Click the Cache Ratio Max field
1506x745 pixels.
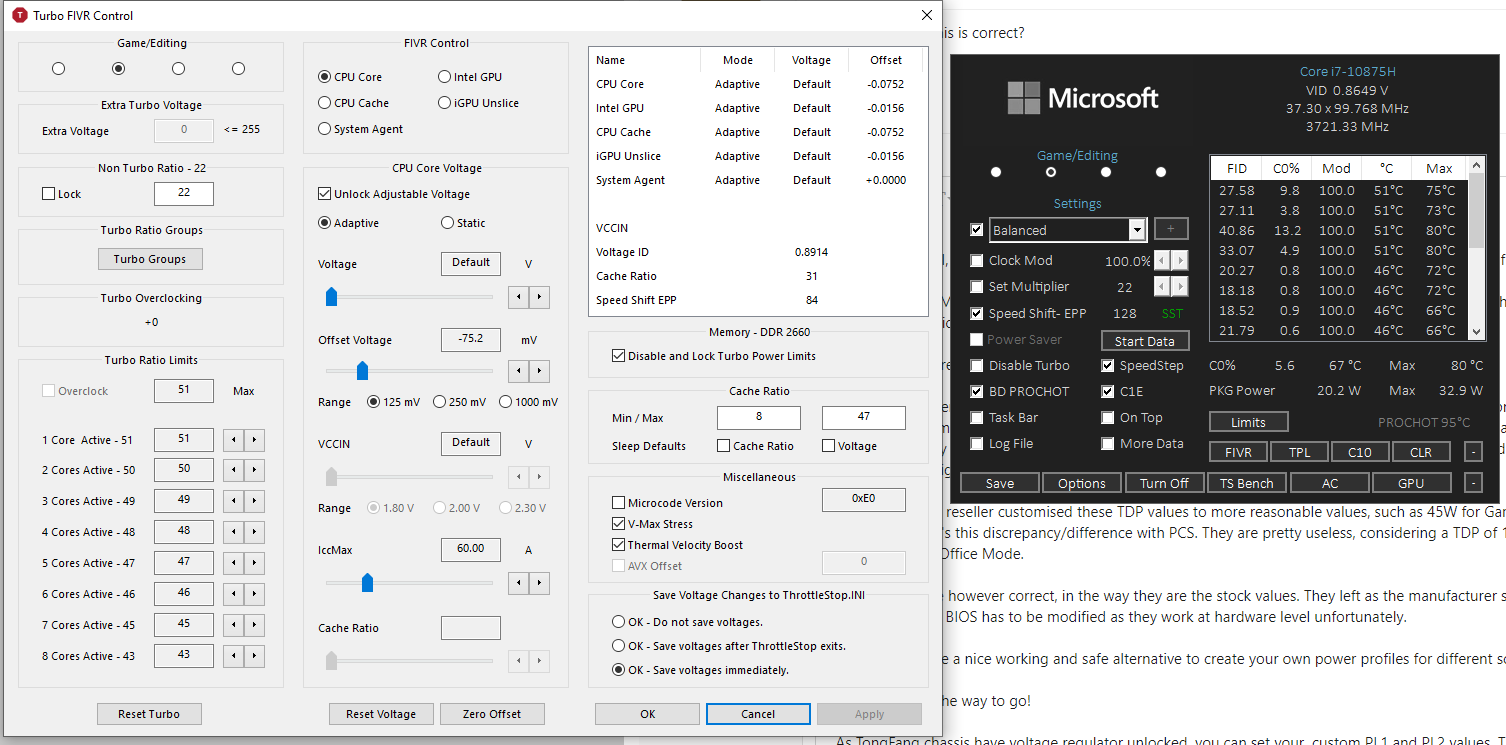coord(864,418)
